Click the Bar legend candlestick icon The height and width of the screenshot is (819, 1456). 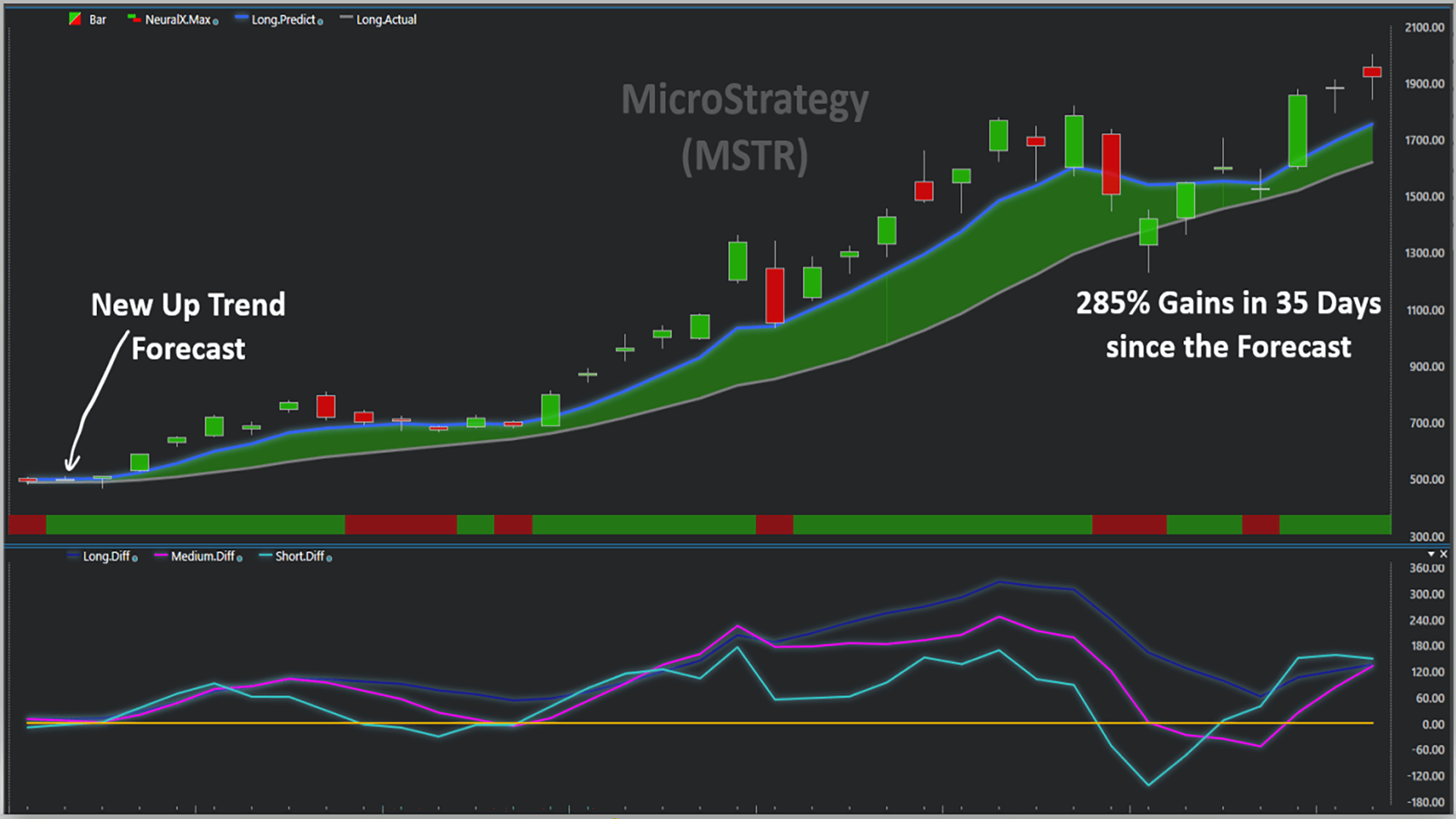[x=75, y=19]
